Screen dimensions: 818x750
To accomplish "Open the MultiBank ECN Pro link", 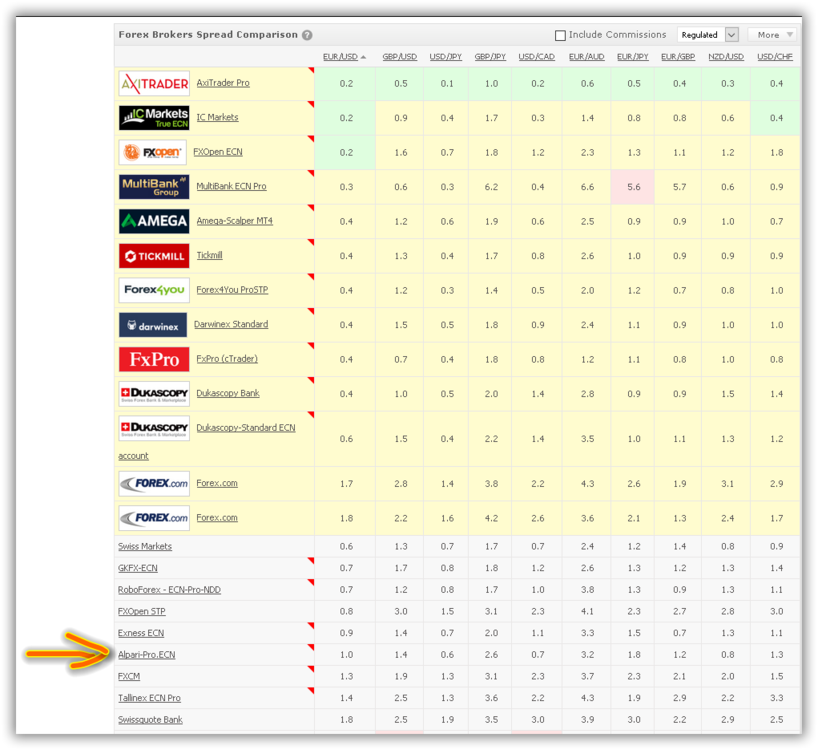I will coord(231,186).
